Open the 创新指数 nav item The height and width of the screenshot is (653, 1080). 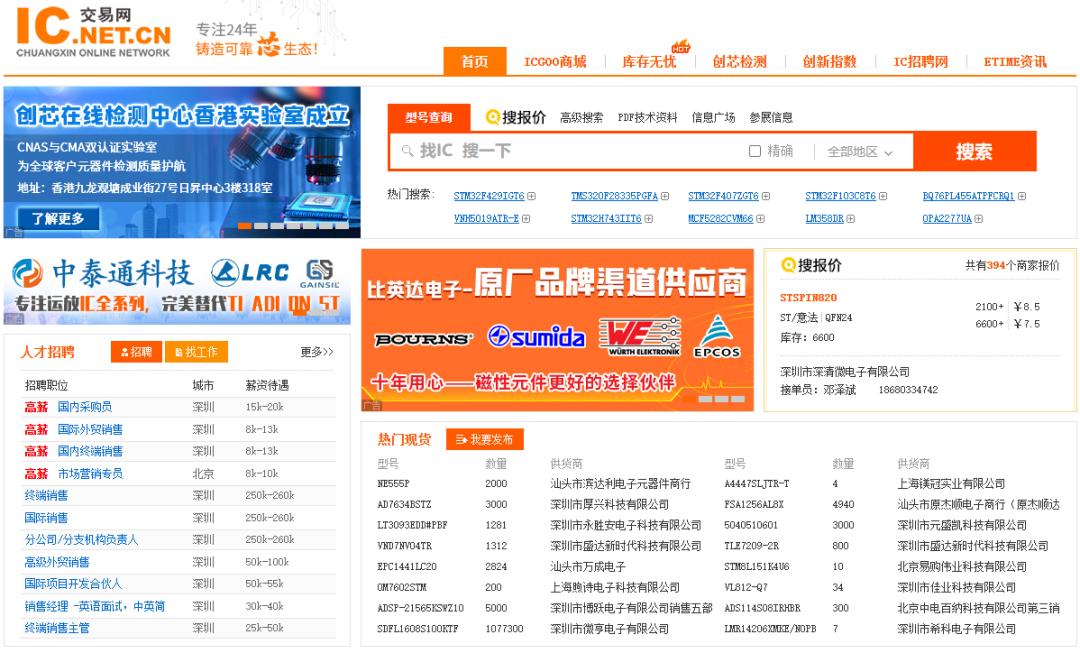click(829, 62)
